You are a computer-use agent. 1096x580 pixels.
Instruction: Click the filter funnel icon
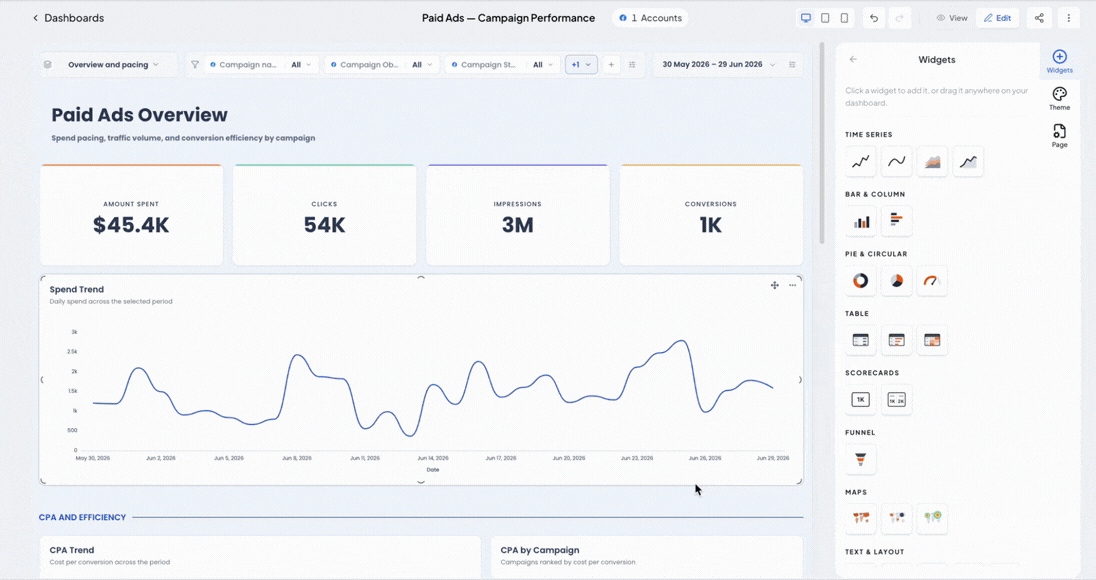click(x=195, y=64)
